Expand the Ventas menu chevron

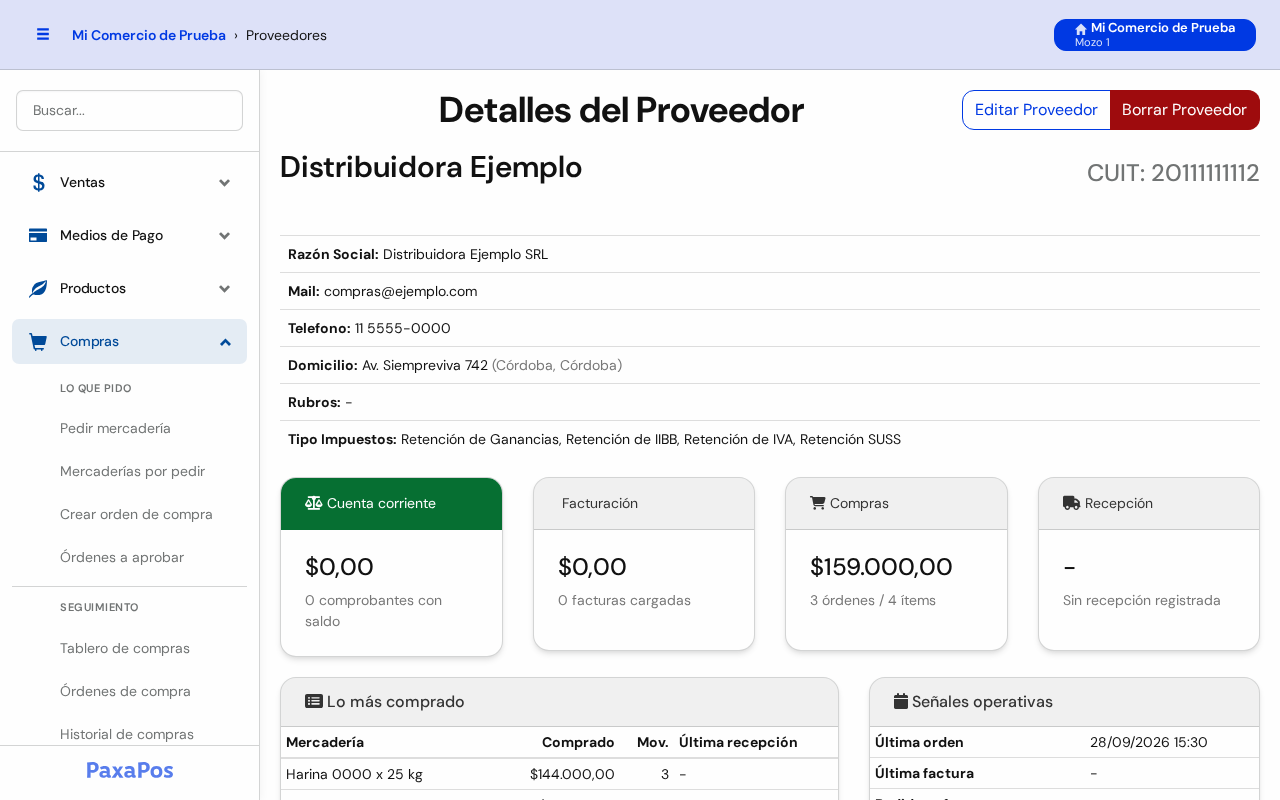pyautogui.click(x=225, y=182)
